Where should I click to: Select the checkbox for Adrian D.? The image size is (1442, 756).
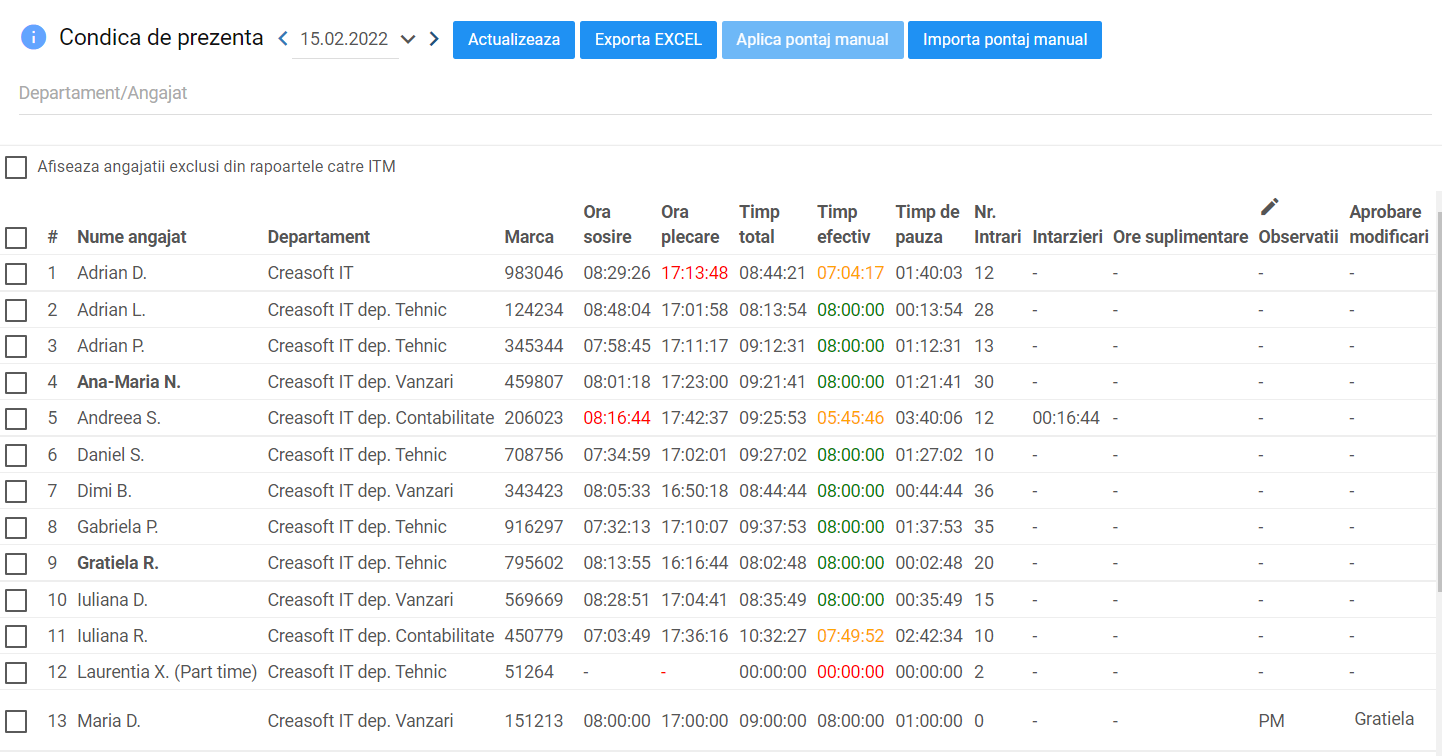pyautogui.click(x=16, y=273)
